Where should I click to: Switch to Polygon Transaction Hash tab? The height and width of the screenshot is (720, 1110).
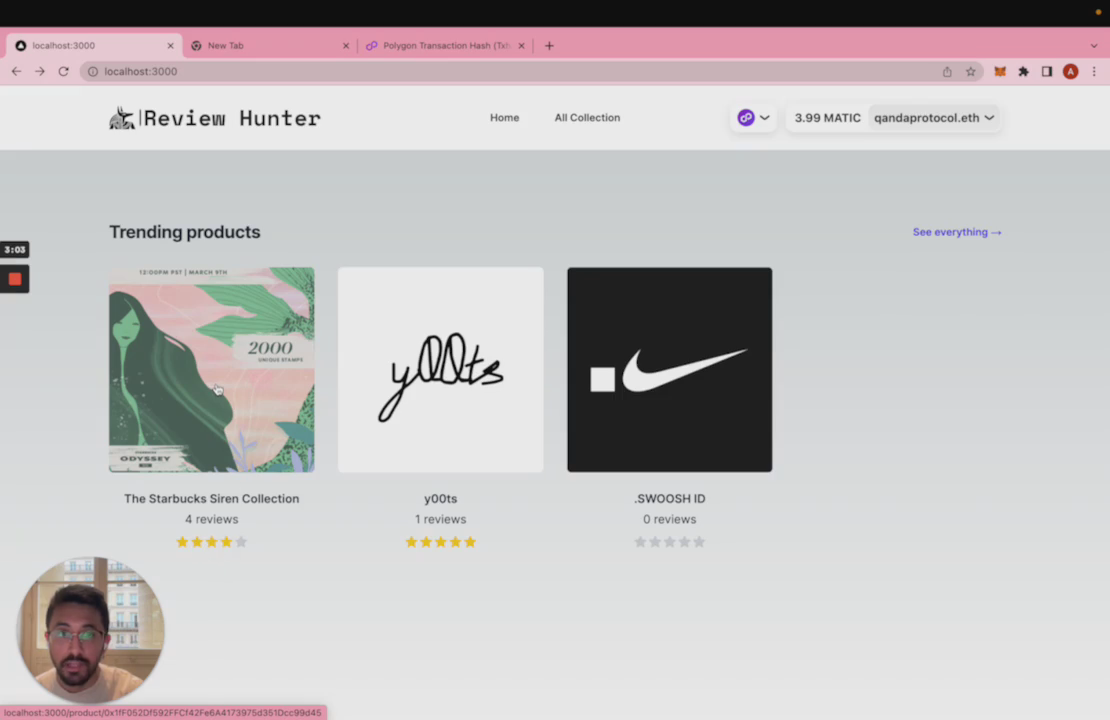click(446, 45)
